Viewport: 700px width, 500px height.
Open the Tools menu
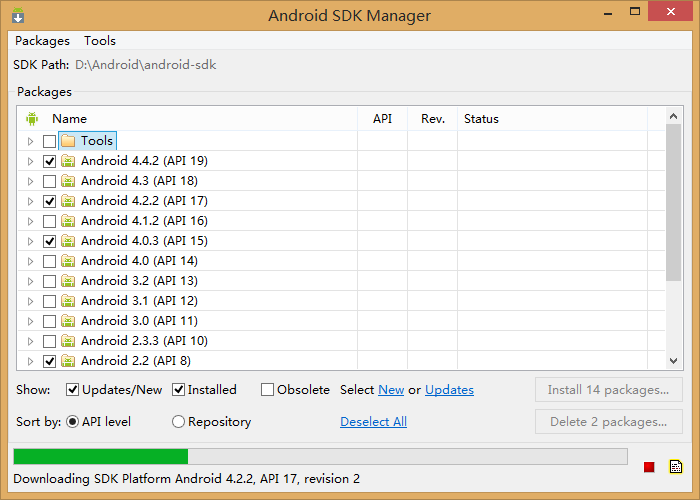(x=100, y=41)
